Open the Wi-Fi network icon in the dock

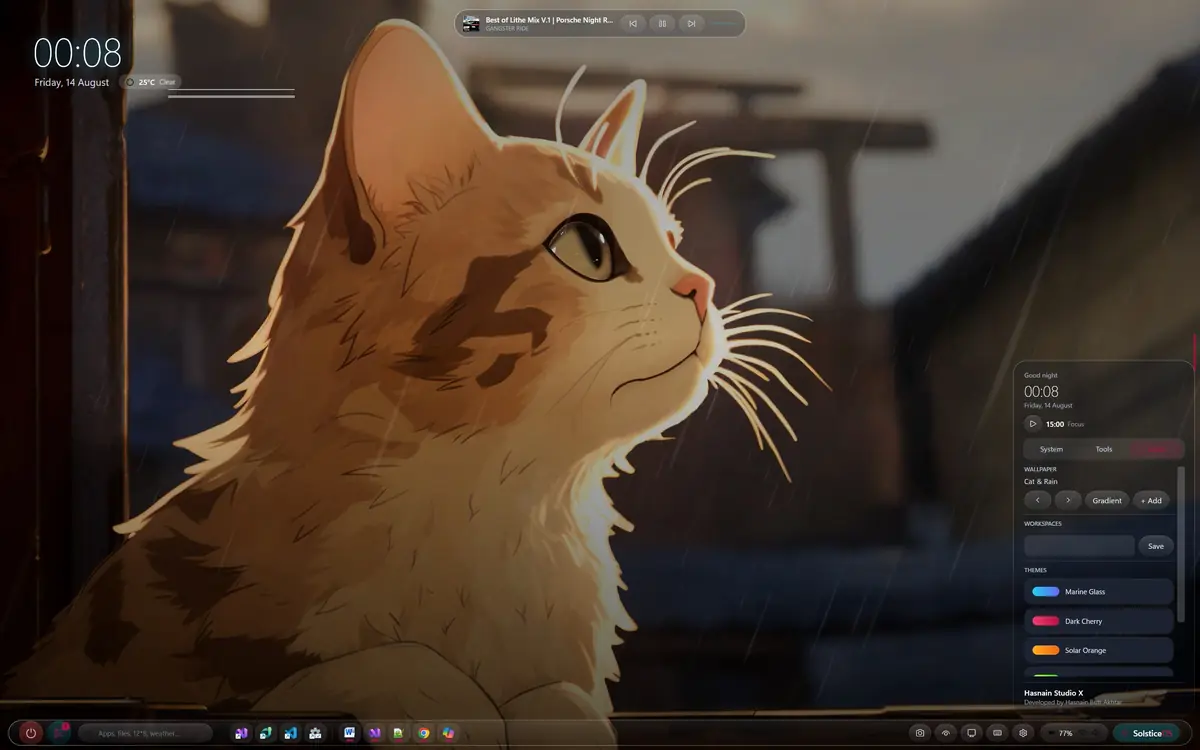[946, 733]
